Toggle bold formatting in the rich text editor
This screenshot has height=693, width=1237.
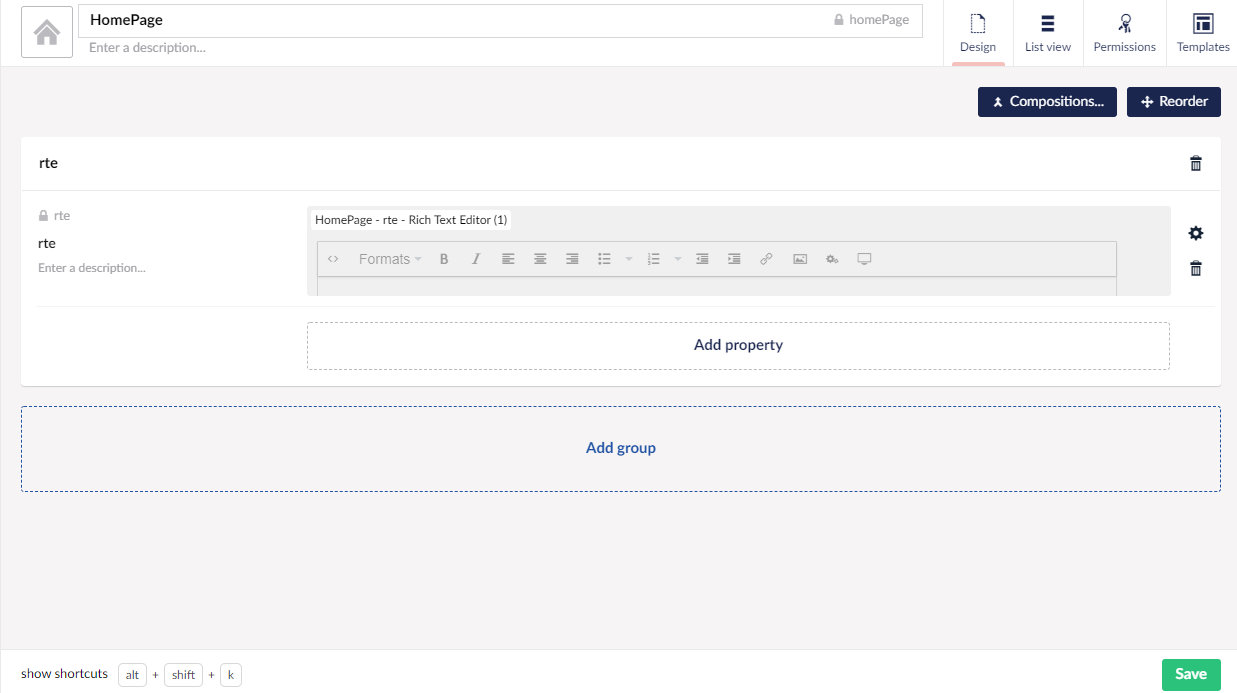click(443, 258)
